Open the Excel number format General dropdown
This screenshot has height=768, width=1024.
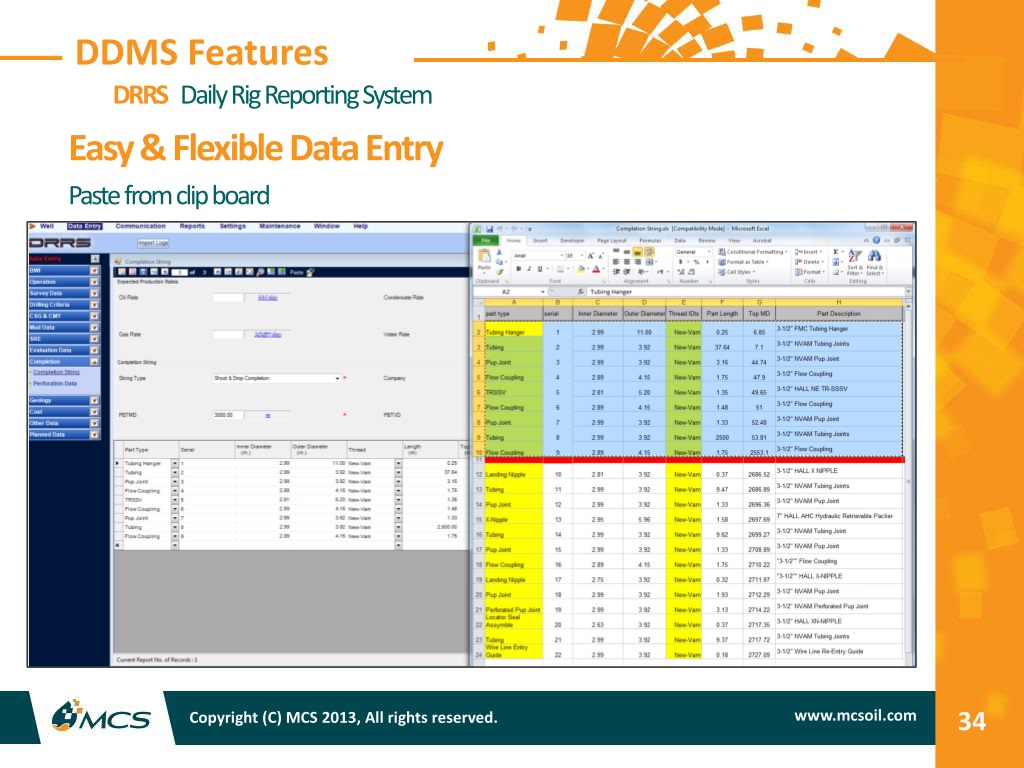point(709,252)
